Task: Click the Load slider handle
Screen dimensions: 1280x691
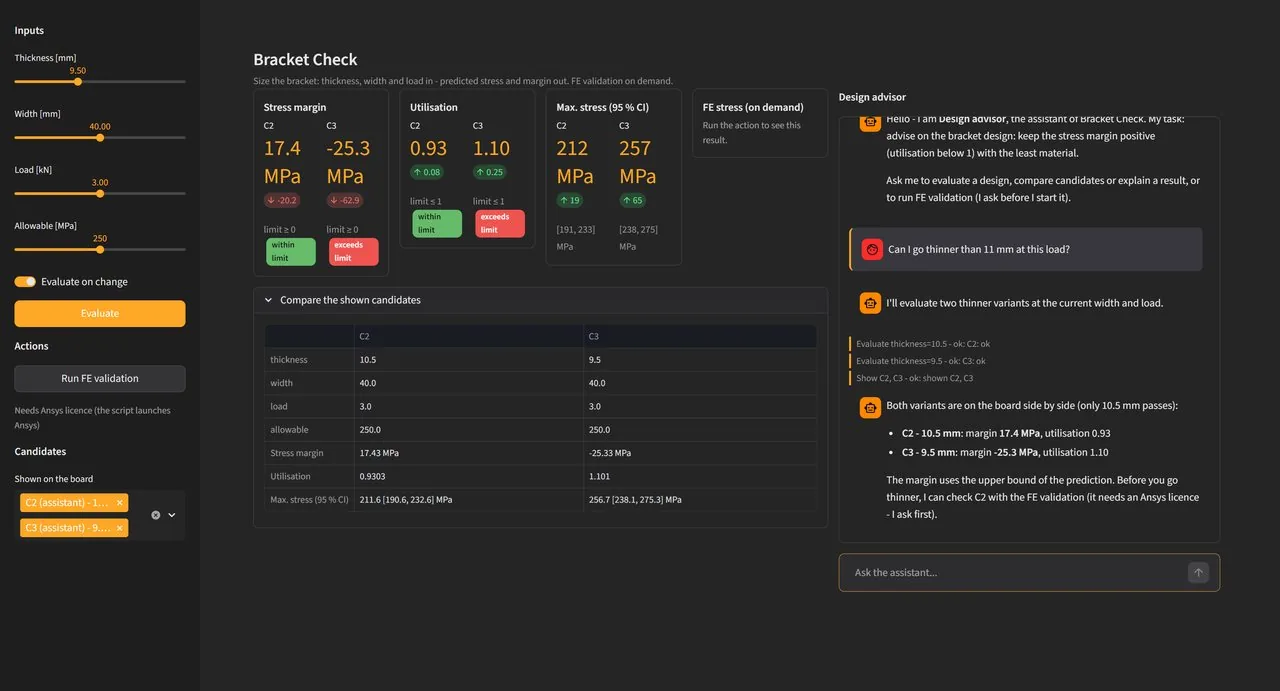Action: (x=100, y=194)
